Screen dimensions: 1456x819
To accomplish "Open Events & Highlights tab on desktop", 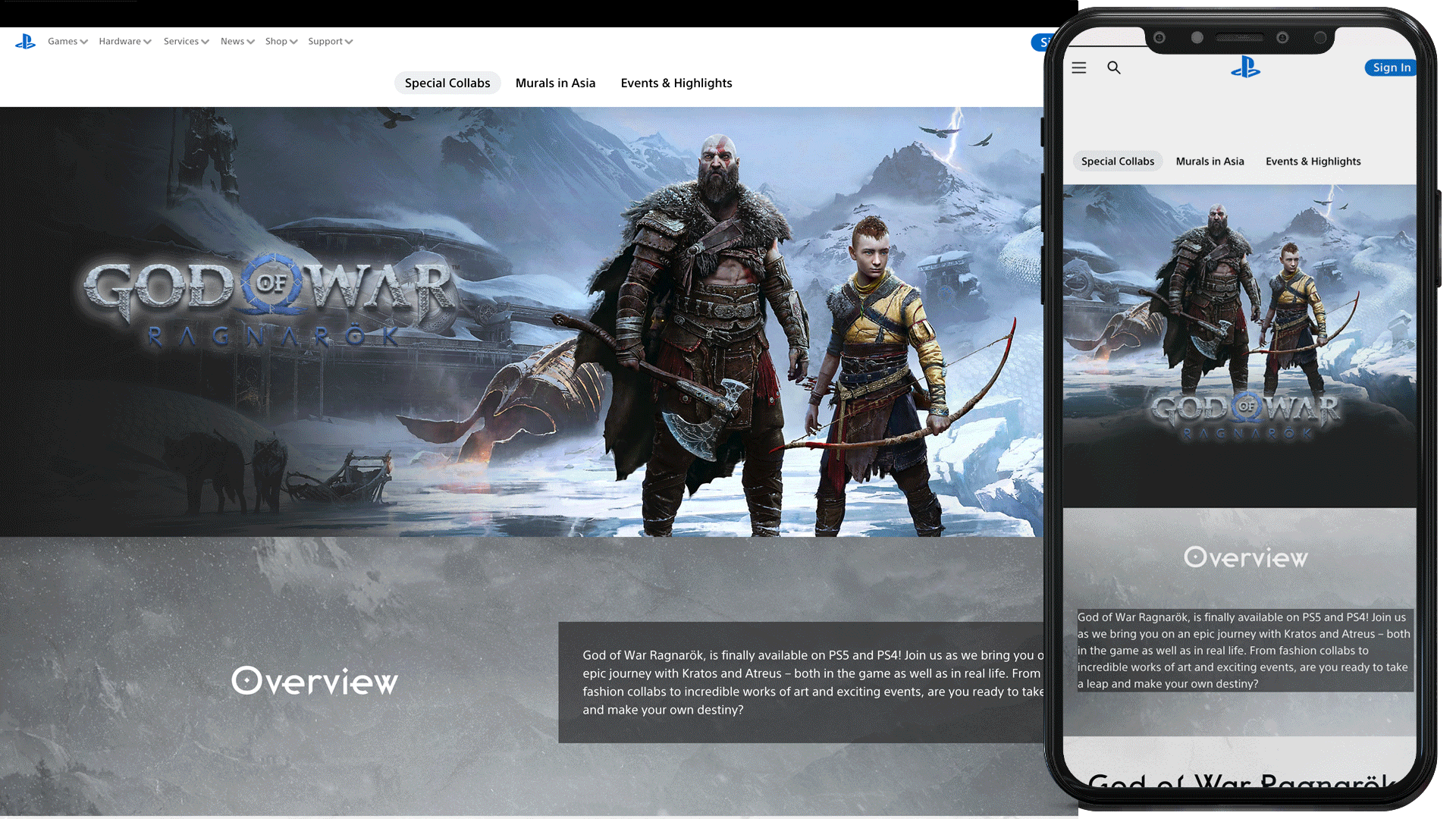I will pos(676,83).
